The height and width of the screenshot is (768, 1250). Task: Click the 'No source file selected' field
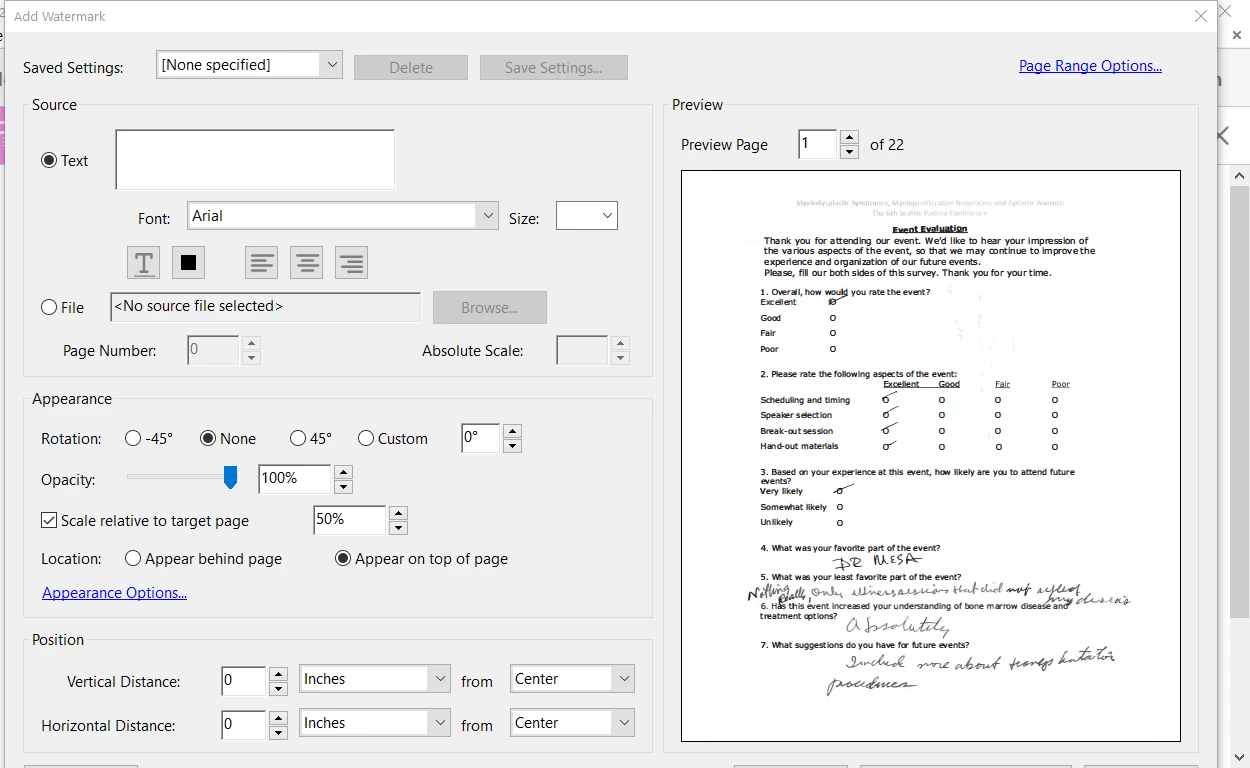click(x=265, y=307)
